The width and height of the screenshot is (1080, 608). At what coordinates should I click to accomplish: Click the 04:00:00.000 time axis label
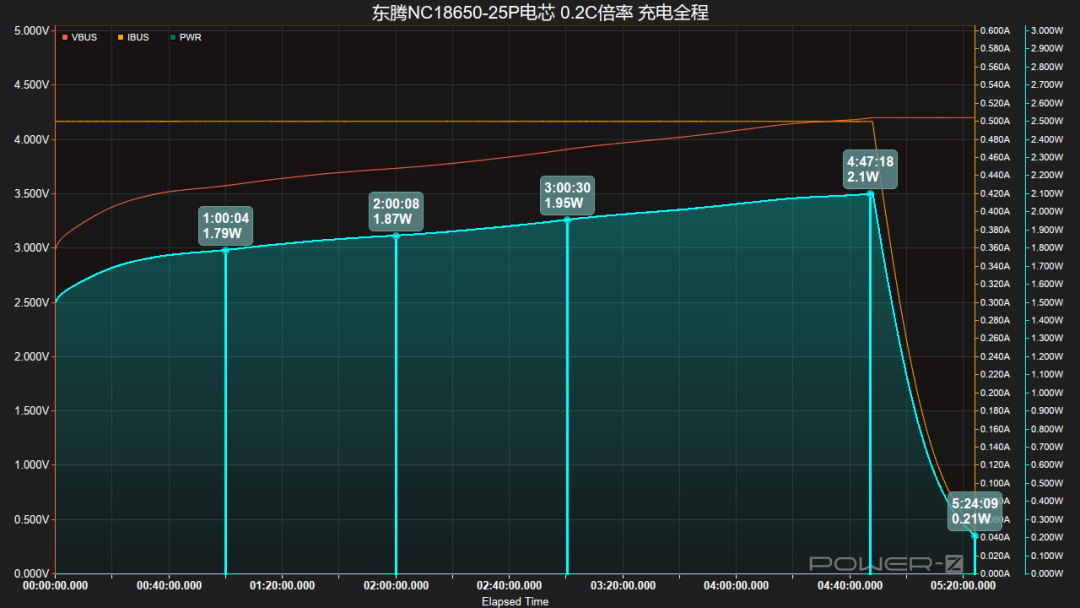736,586
